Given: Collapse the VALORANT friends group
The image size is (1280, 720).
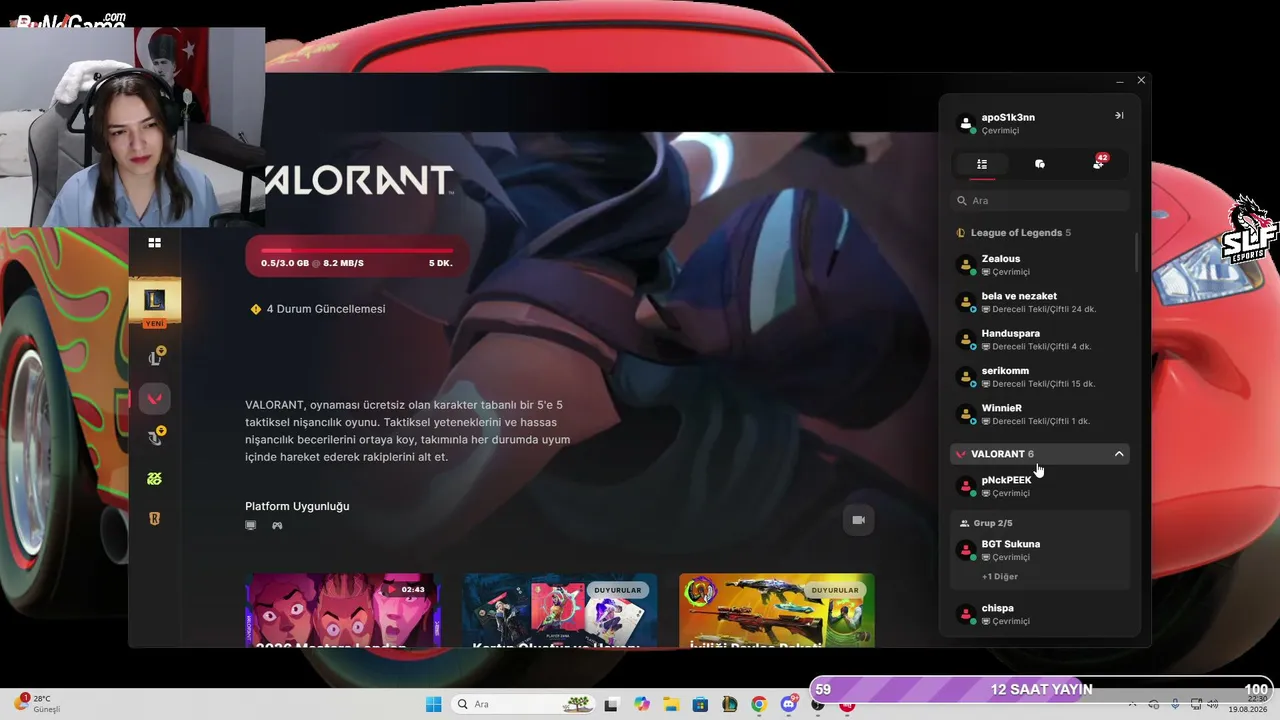Looking at the screenshot, I should coord(1119,454).
